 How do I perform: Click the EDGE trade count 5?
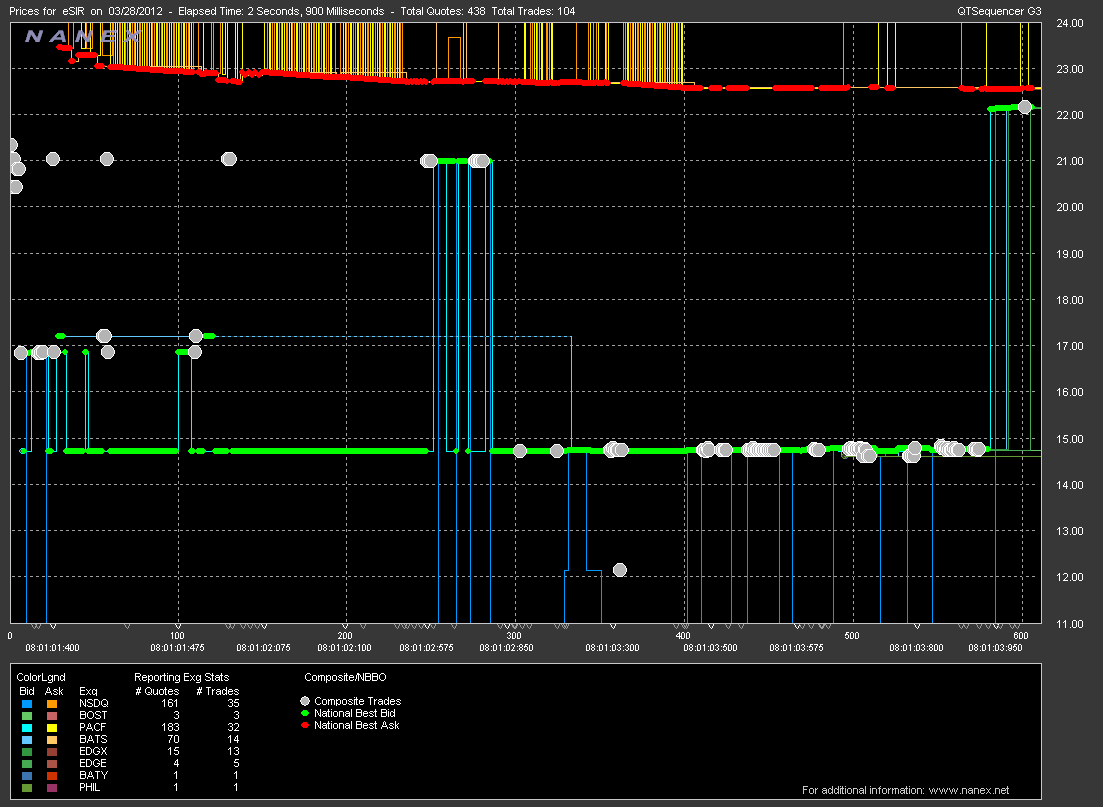pos(236,763)
